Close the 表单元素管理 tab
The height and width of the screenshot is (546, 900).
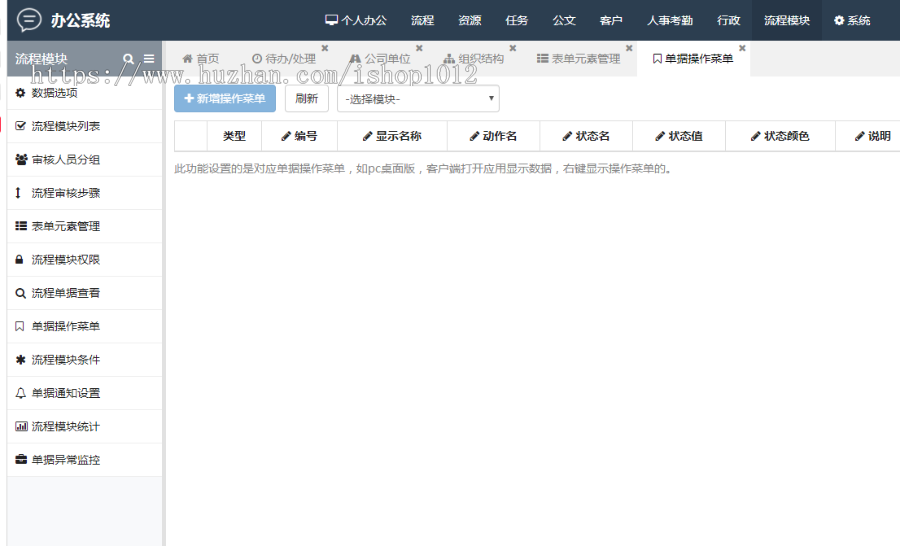(629, 48)
